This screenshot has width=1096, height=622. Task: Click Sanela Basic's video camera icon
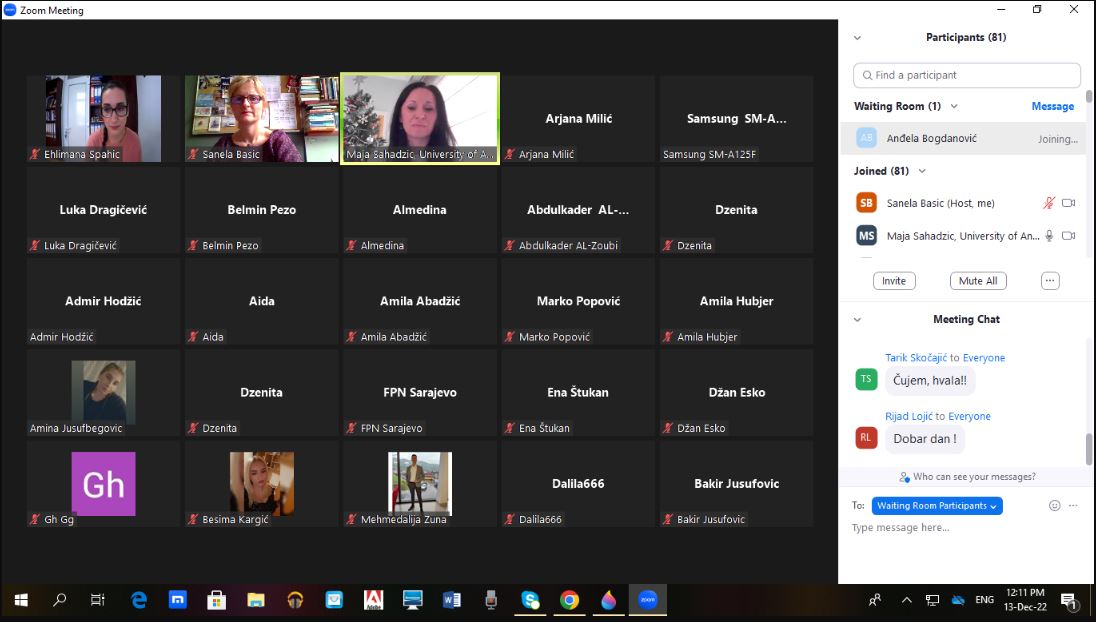(1068, 203)
